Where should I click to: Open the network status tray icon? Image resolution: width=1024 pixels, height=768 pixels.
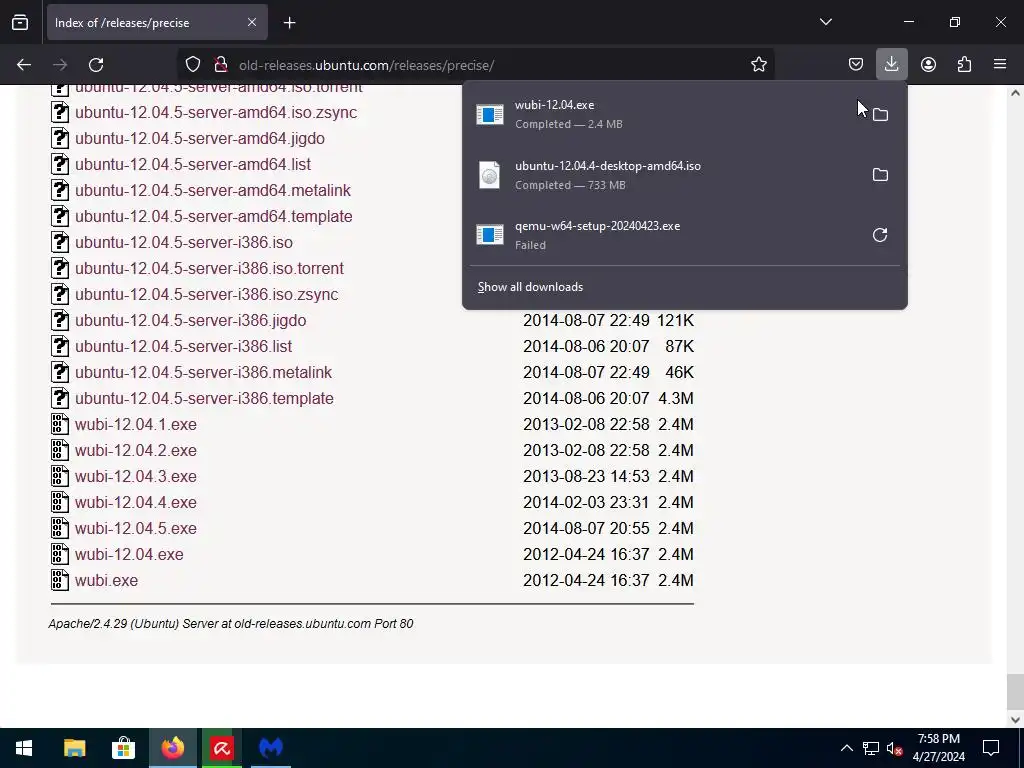(871, 748)
